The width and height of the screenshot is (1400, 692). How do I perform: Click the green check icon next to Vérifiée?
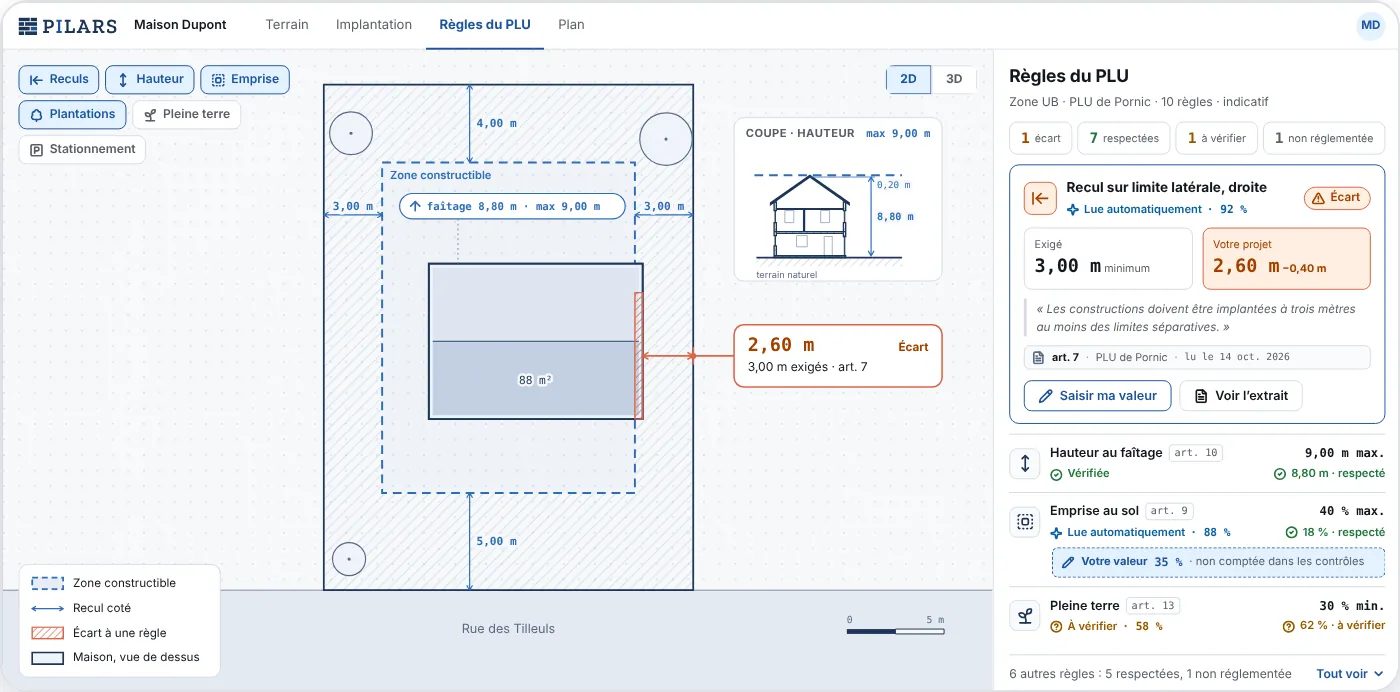click(1056, 474)
